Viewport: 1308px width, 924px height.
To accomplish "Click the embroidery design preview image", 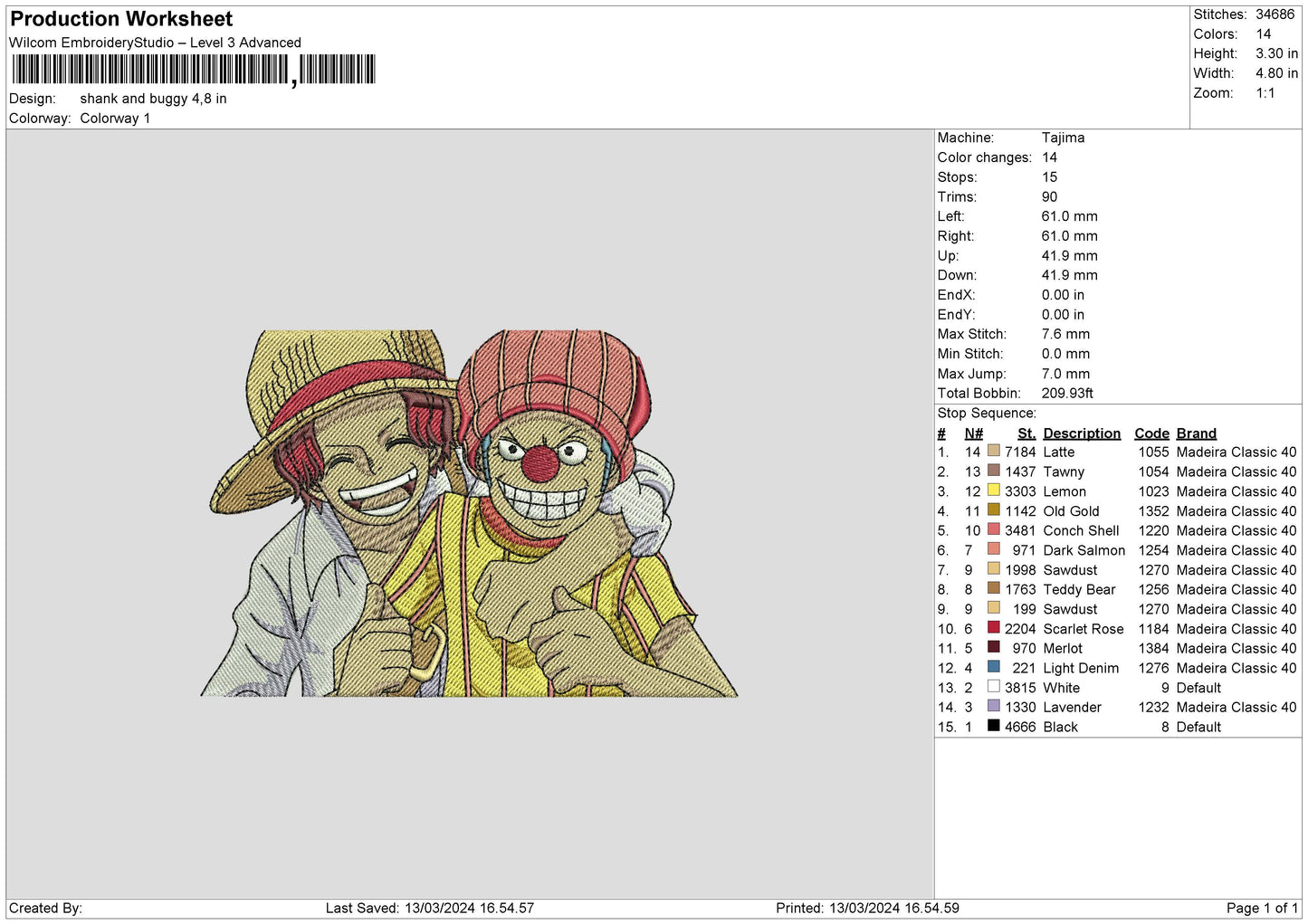I will pyautogui.click(x=469, y=513).
